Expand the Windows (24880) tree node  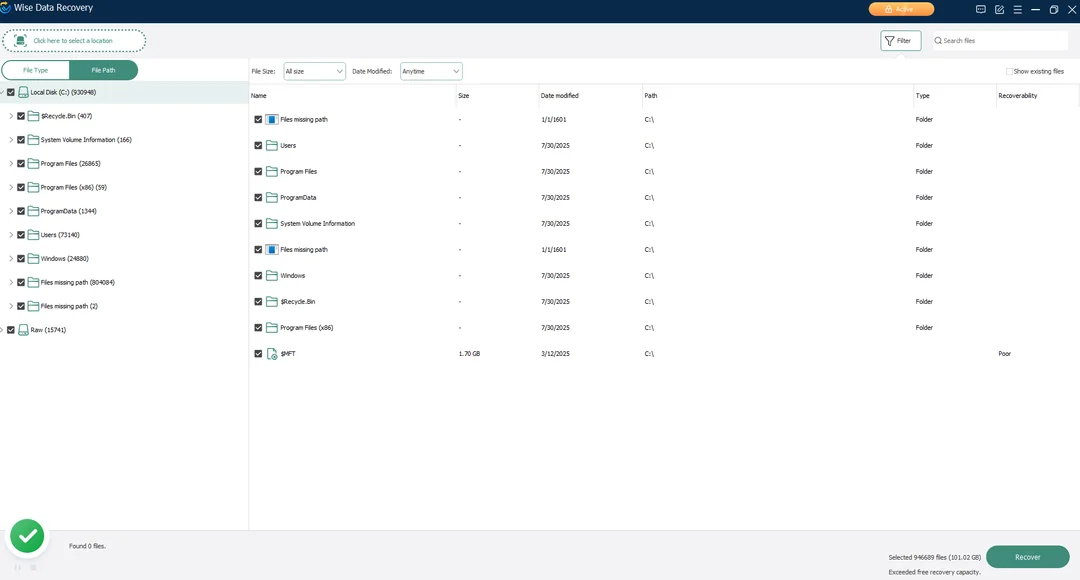[x=11, y=258]
